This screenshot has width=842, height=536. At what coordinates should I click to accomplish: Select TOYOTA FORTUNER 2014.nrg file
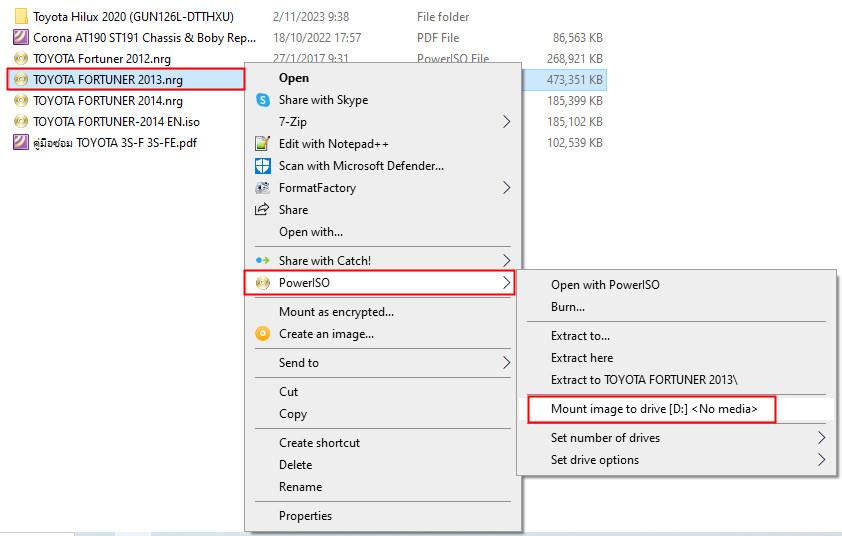(x=107, y=101)
